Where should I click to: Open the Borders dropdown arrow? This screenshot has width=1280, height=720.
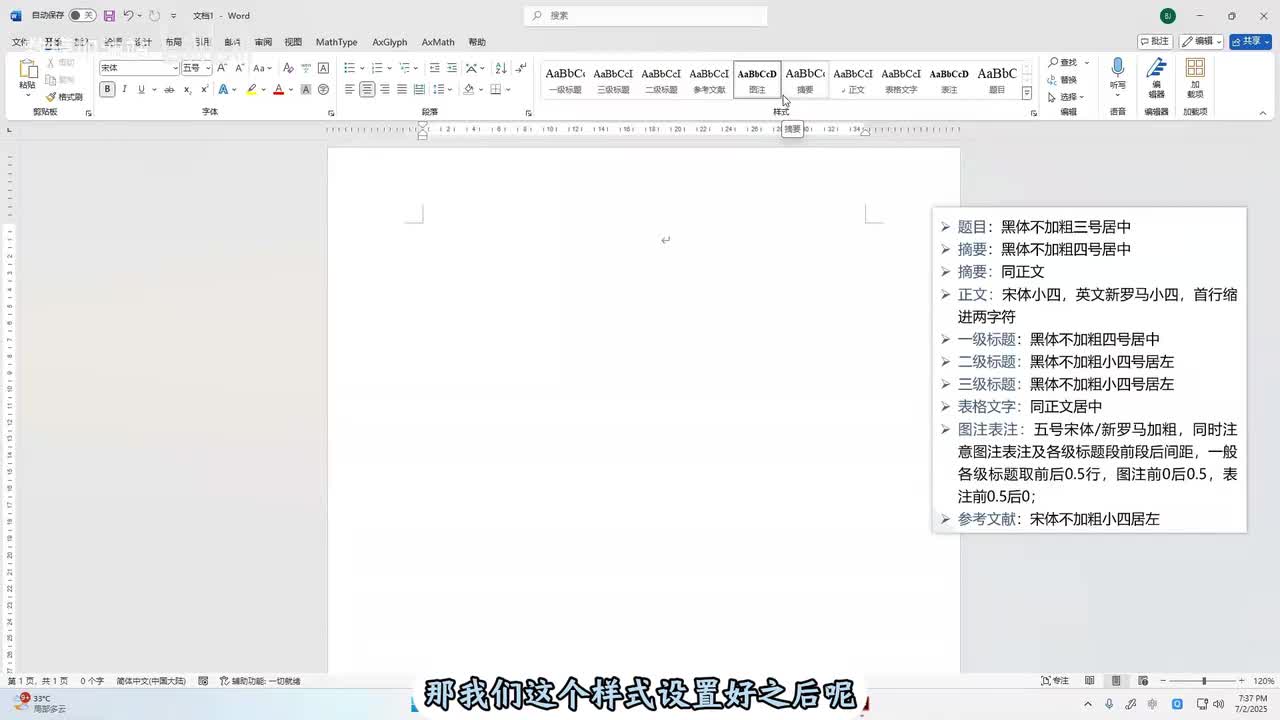click(x=508, y=89)
